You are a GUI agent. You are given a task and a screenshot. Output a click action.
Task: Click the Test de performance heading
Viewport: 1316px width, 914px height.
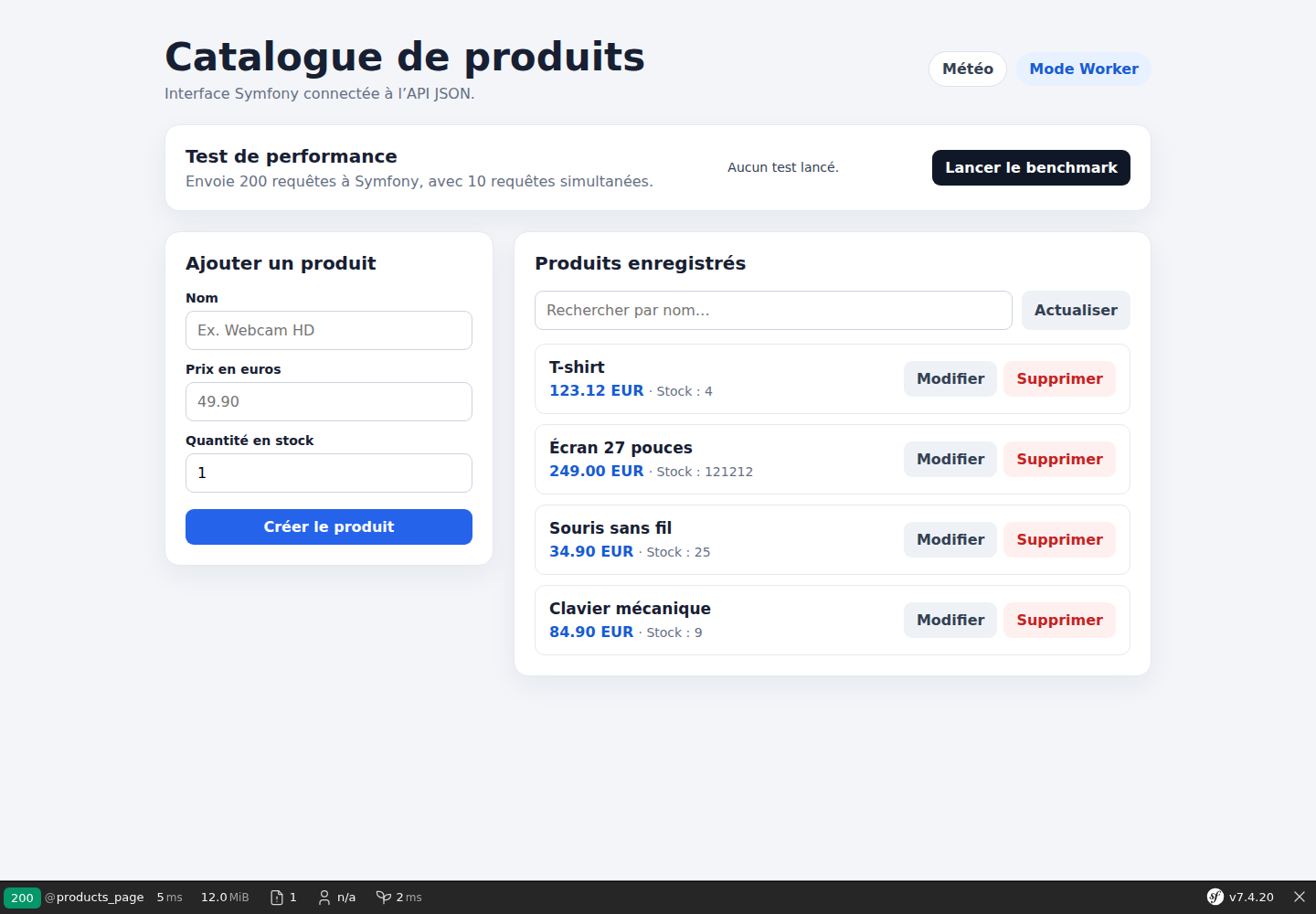point(292,156)
